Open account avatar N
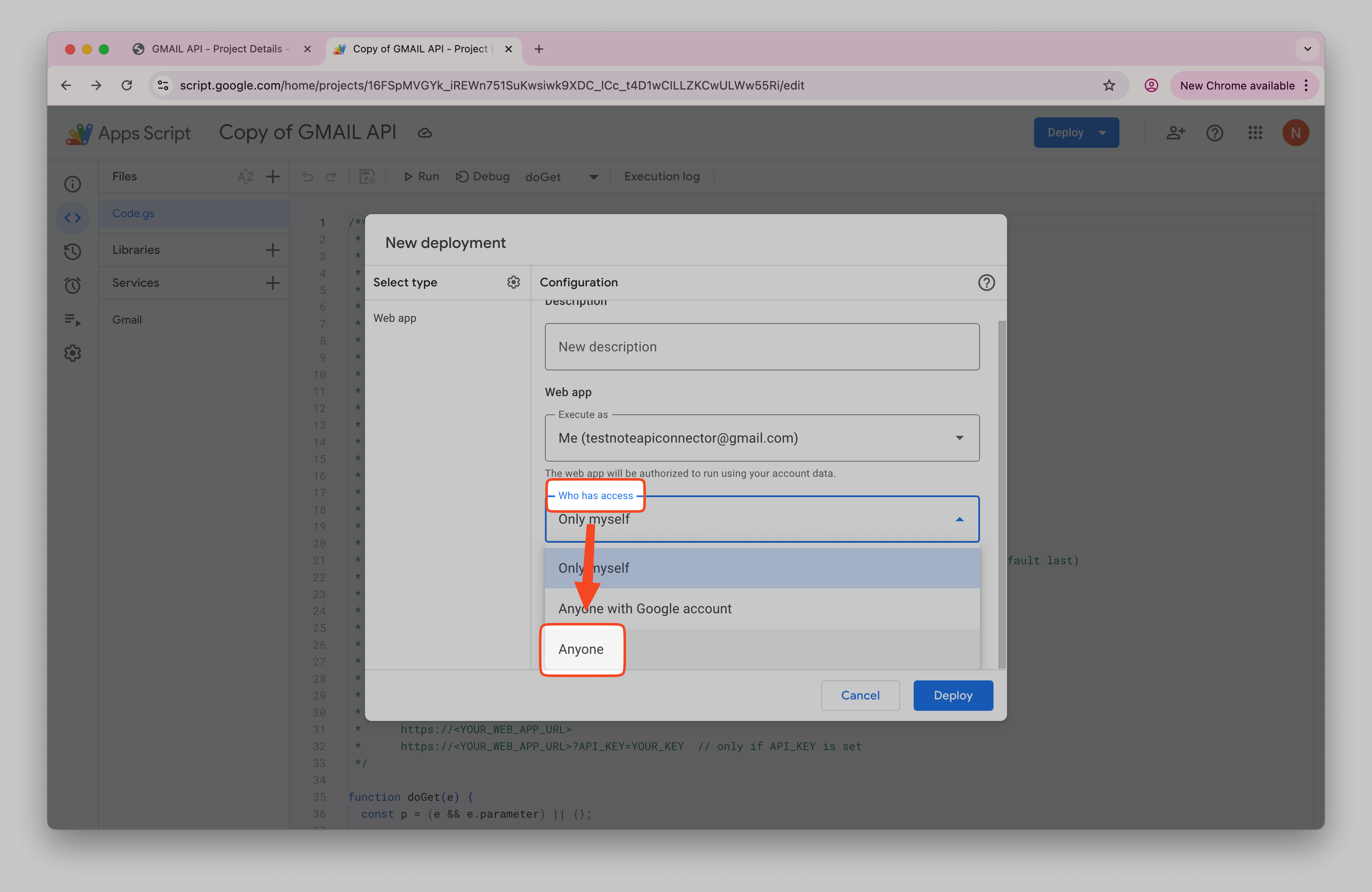This screenshot has height=892, width=1372. 1295,133
